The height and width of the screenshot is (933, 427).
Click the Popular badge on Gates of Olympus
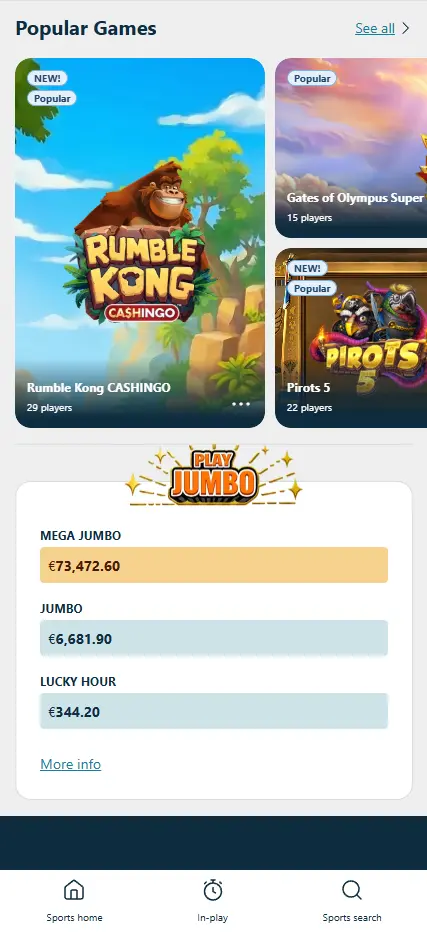(312, 79)
